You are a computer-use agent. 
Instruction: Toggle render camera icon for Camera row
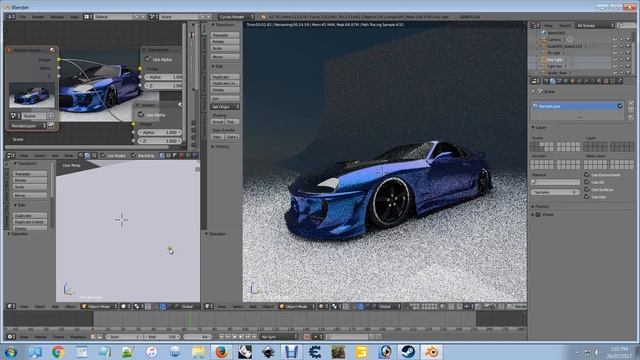(x=628, y=40)
